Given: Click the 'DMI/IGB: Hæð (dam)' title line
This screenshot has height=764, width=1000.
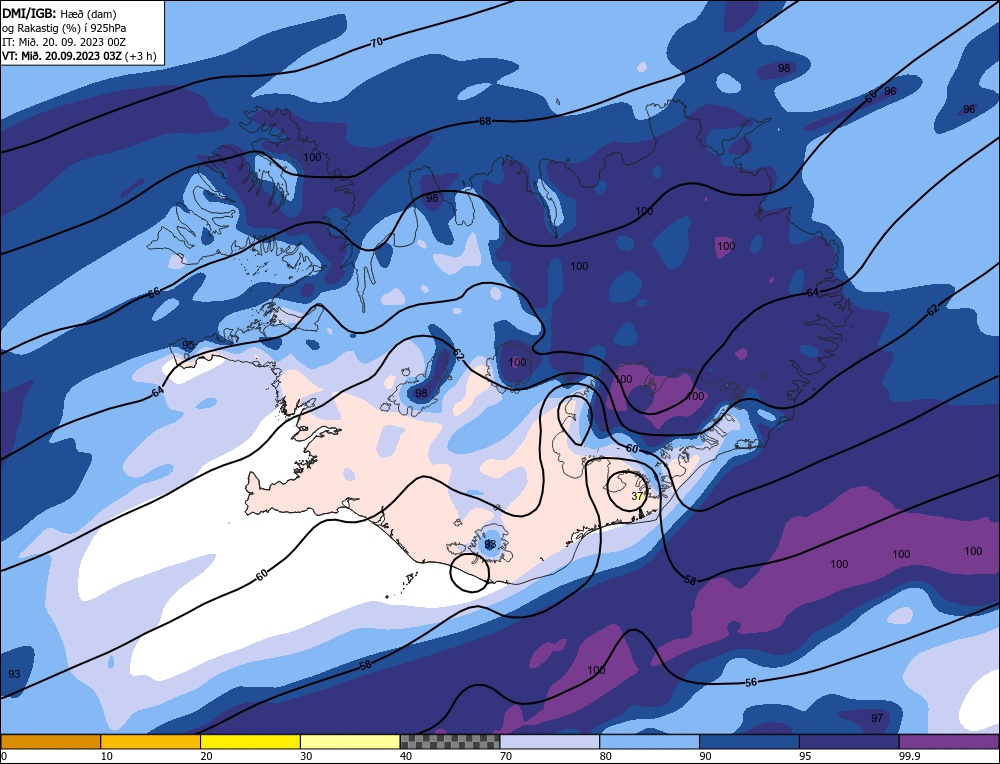Looking at the screenshot, I should pyautogui.click(x=59, y=13).
